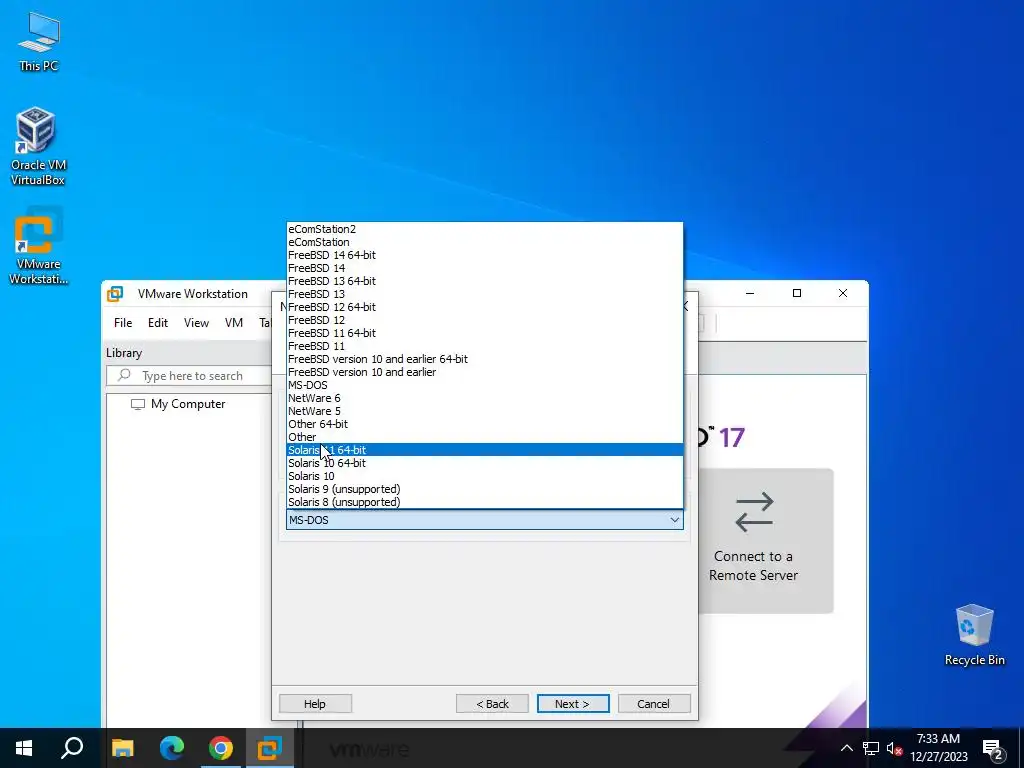Launch Google Chrome from the taskbar
The image size is (1024, 768).
221,748
